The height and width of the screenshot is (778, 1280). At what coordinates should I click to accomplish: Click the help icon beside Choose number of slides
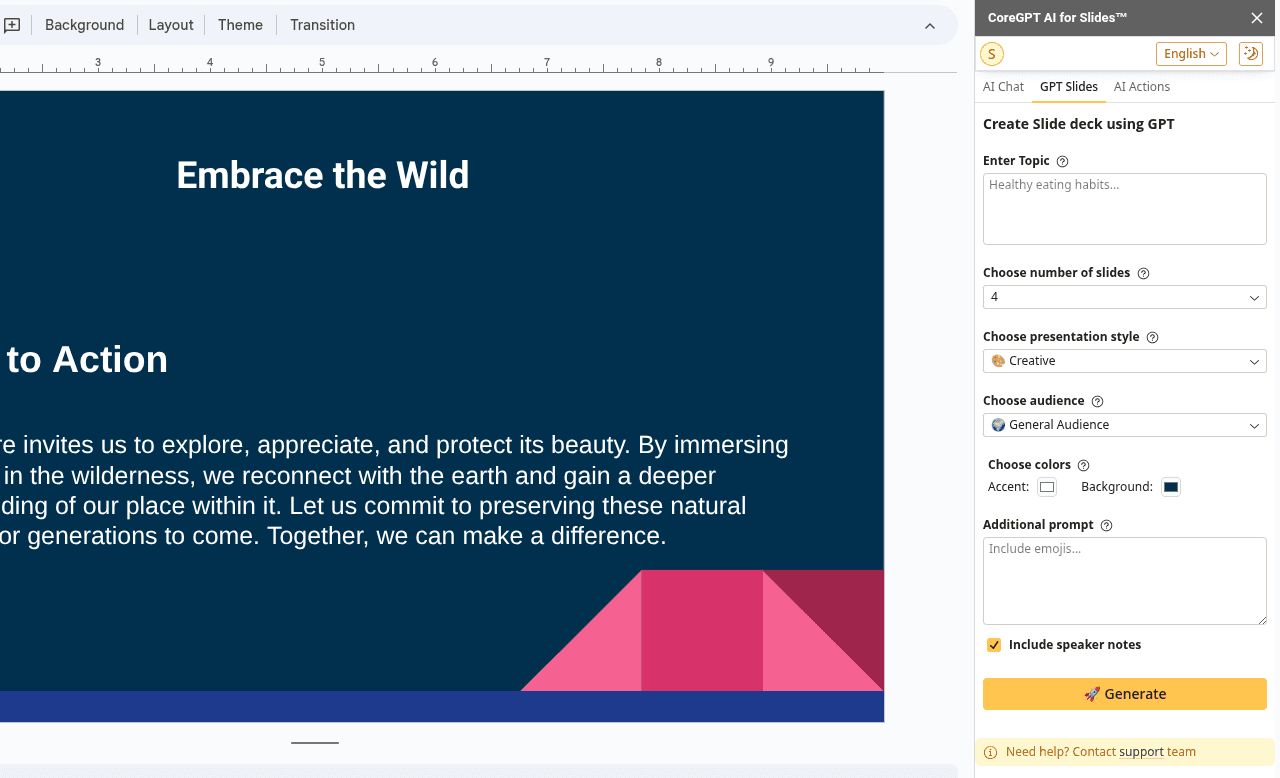(x=1141, y=272)
